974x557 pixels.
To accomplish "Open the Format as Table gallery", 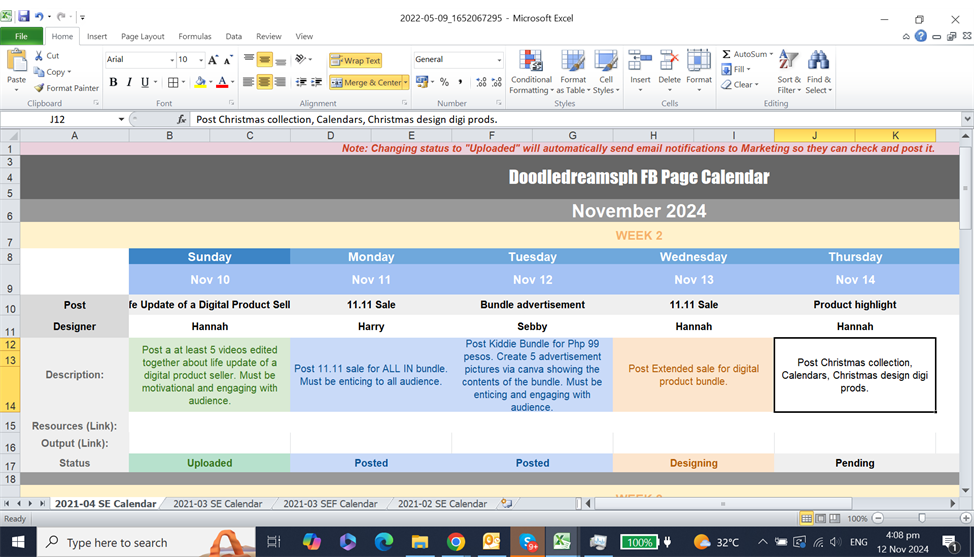I will (x=573, y=72).
